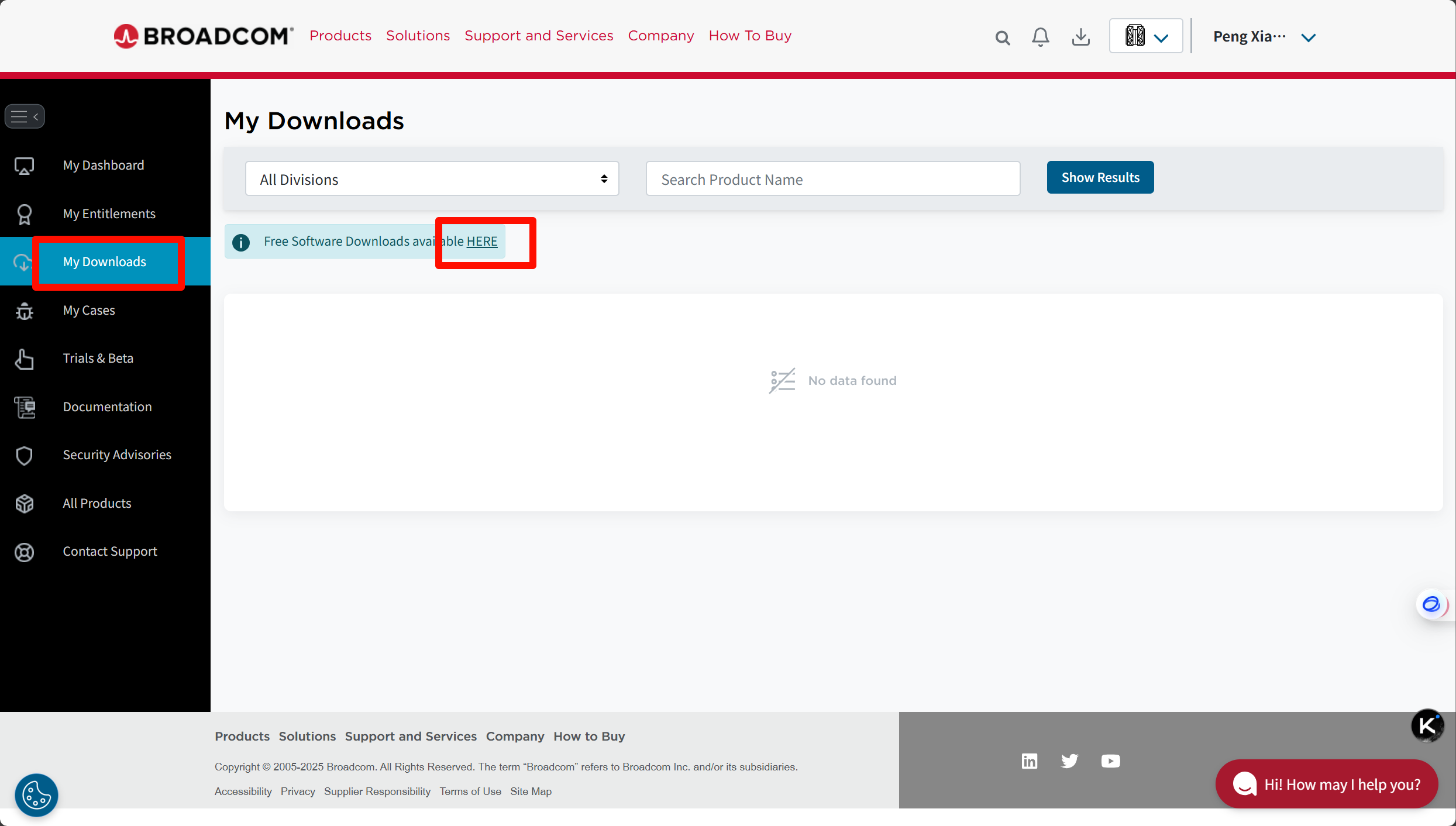Collapse the sidebar with hamburger toggle

pos(25,116)
